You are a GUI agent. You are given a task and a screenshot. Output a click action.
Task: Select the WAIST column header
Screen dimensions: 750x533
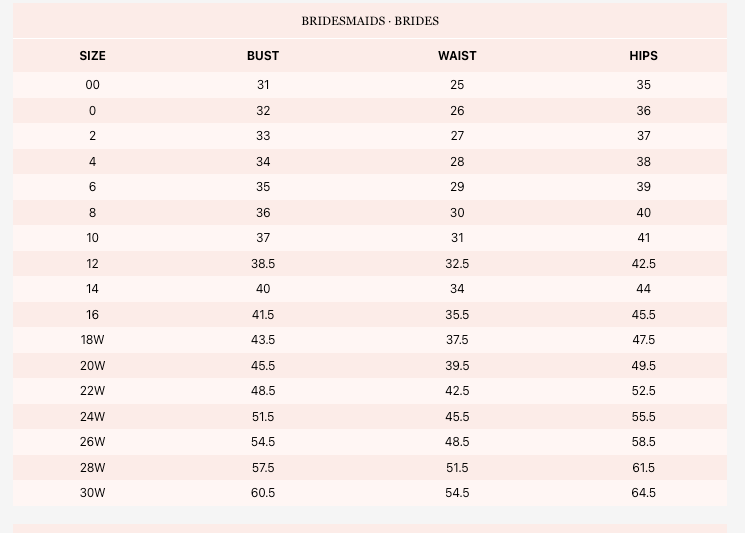457,56
